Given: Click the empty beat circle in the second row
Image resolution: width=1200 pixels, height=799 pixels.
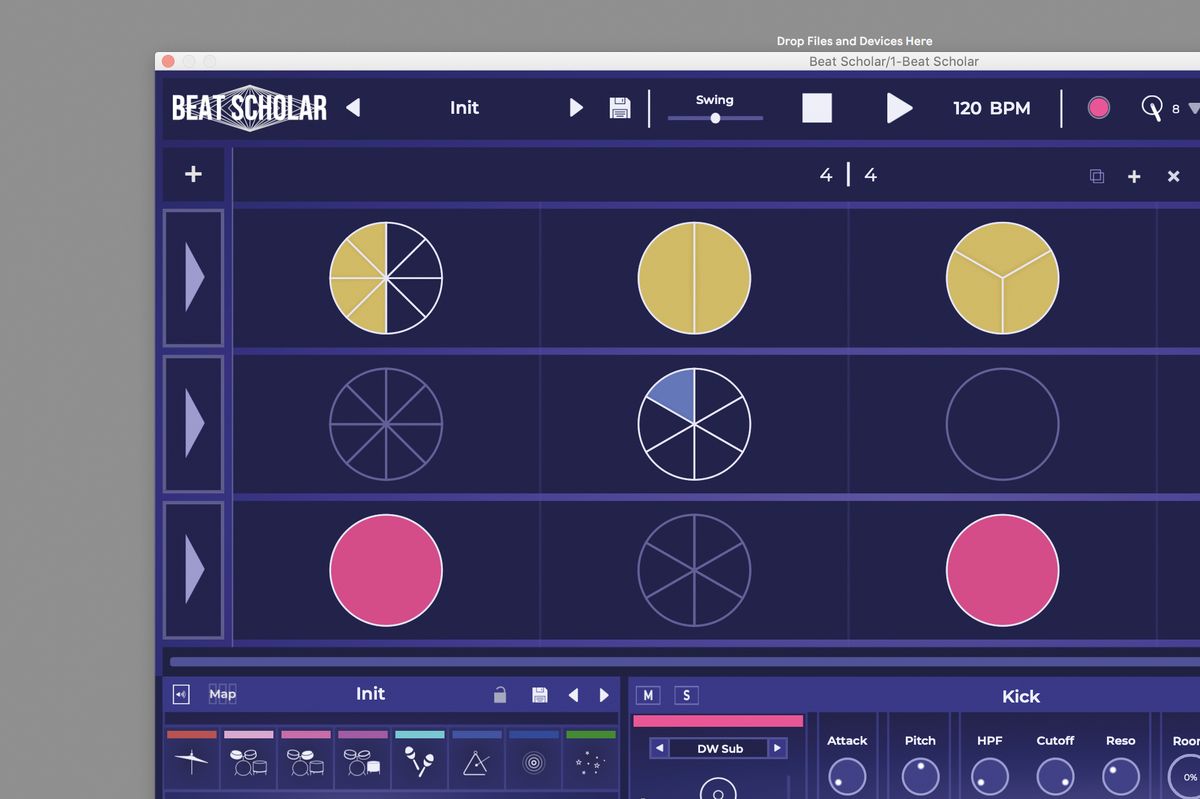Looking at the screenshot, I should (1003, 423).
